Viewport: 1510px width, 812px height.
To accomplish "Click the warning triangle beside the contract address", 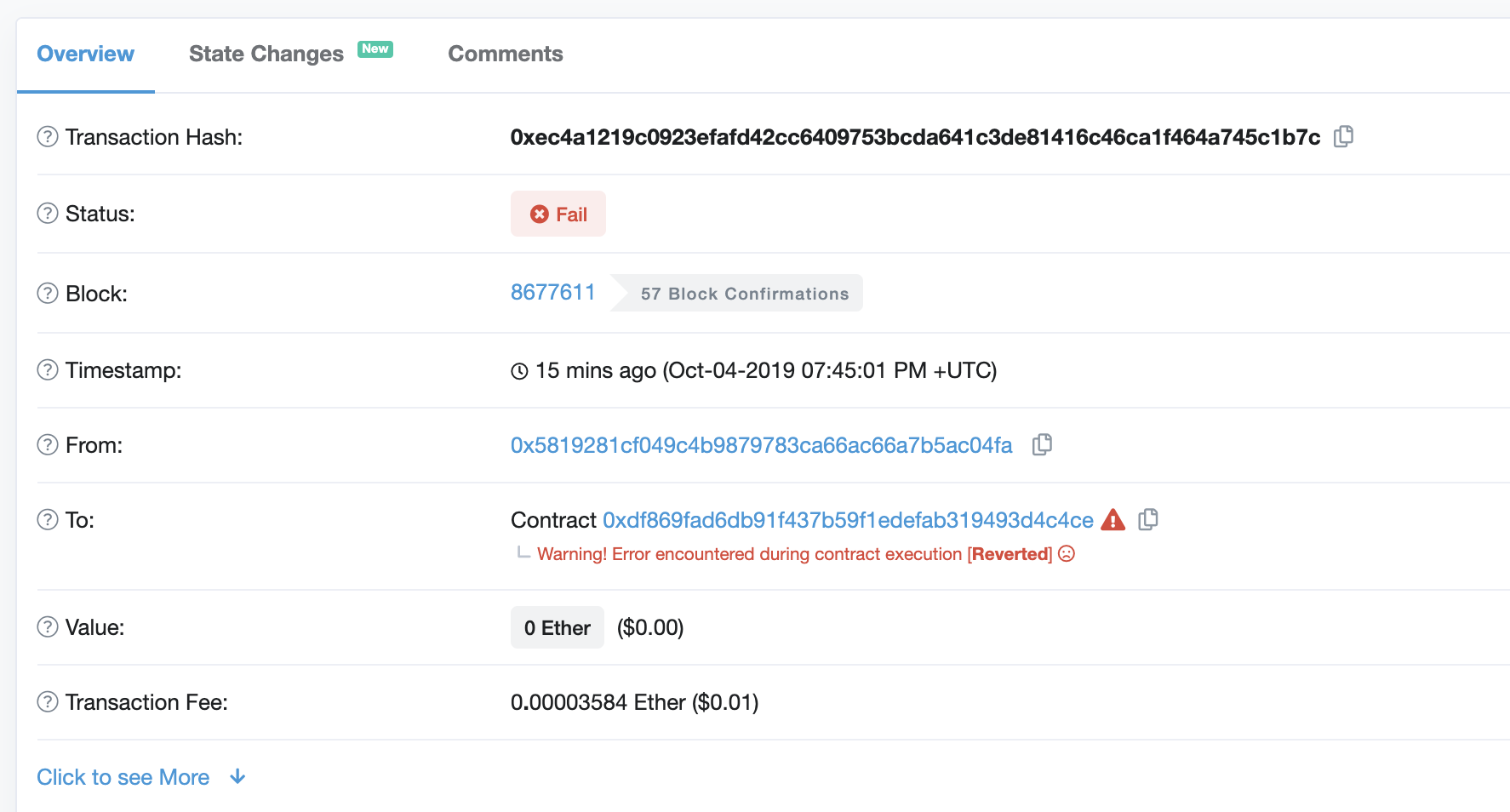I will tap(1112, 519).
